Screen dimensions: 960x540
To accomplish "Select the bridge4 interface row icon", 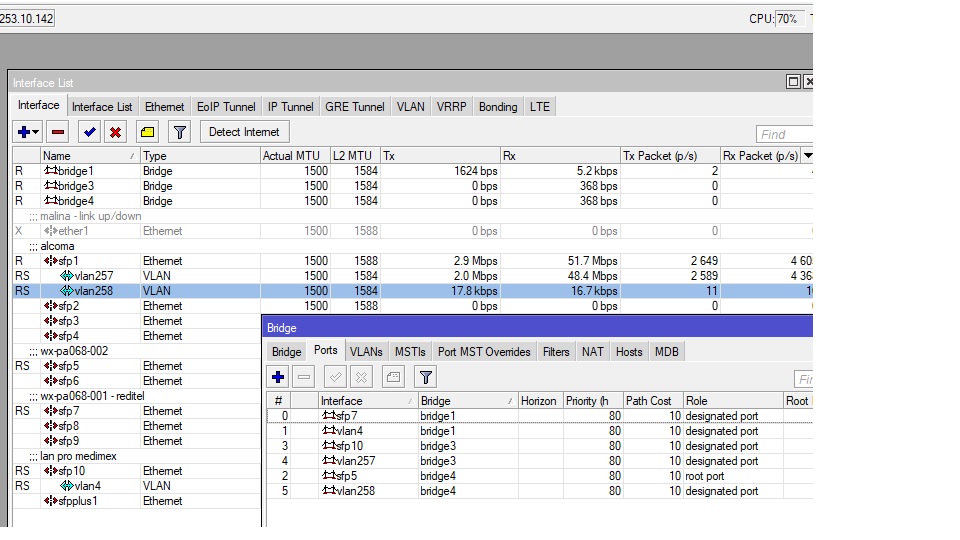I will pyautogui.click(x=51, y=201).
